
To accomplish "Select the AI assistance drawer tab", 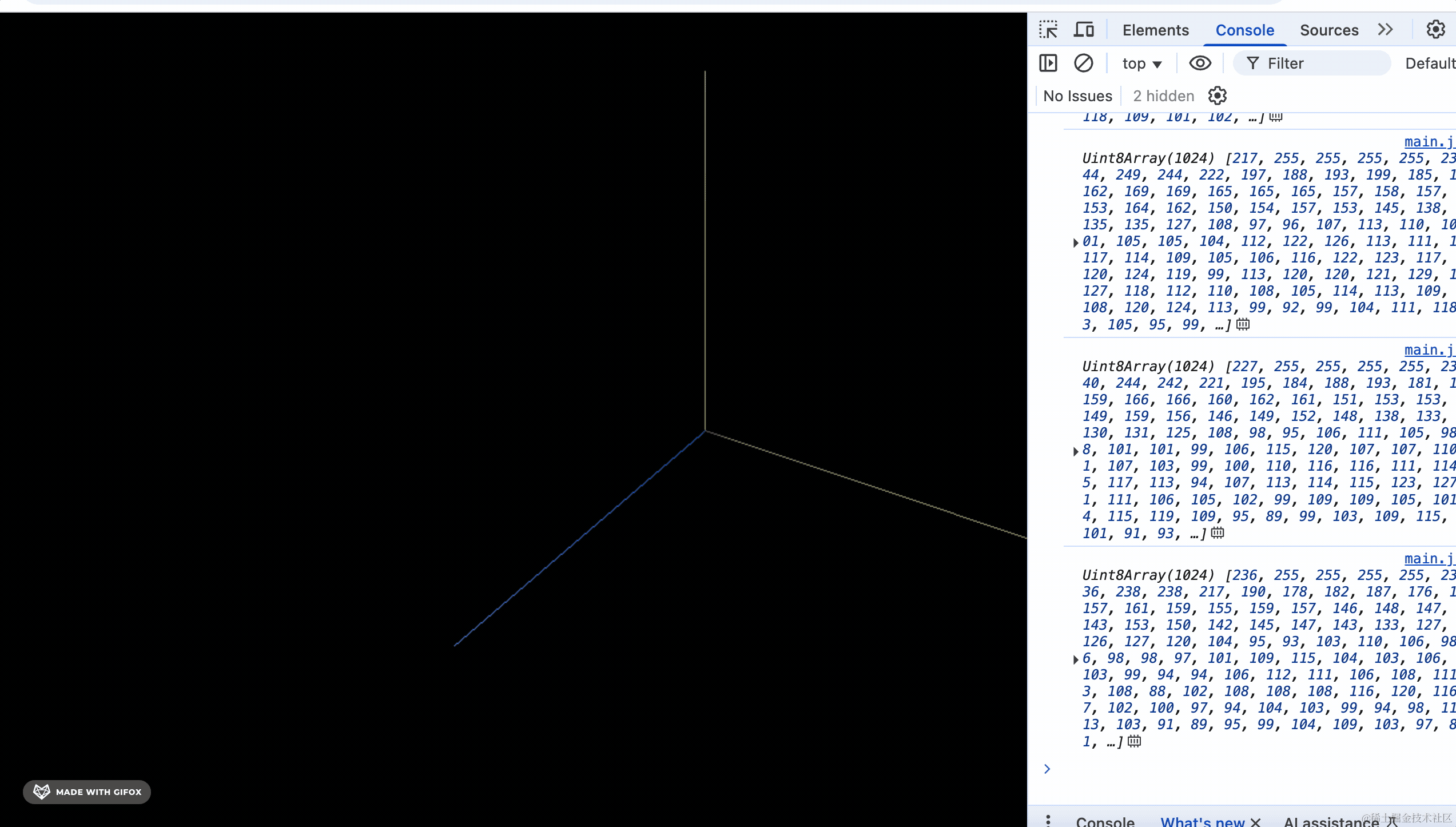I will click(x=1331, y=822).
